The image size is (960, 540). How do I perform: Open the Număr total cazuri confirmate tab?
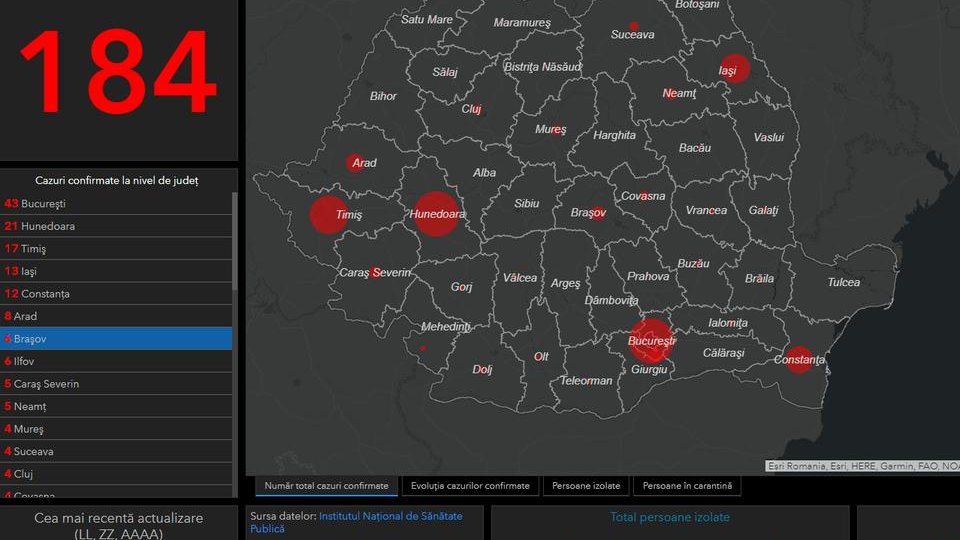[x=326, y=486]
